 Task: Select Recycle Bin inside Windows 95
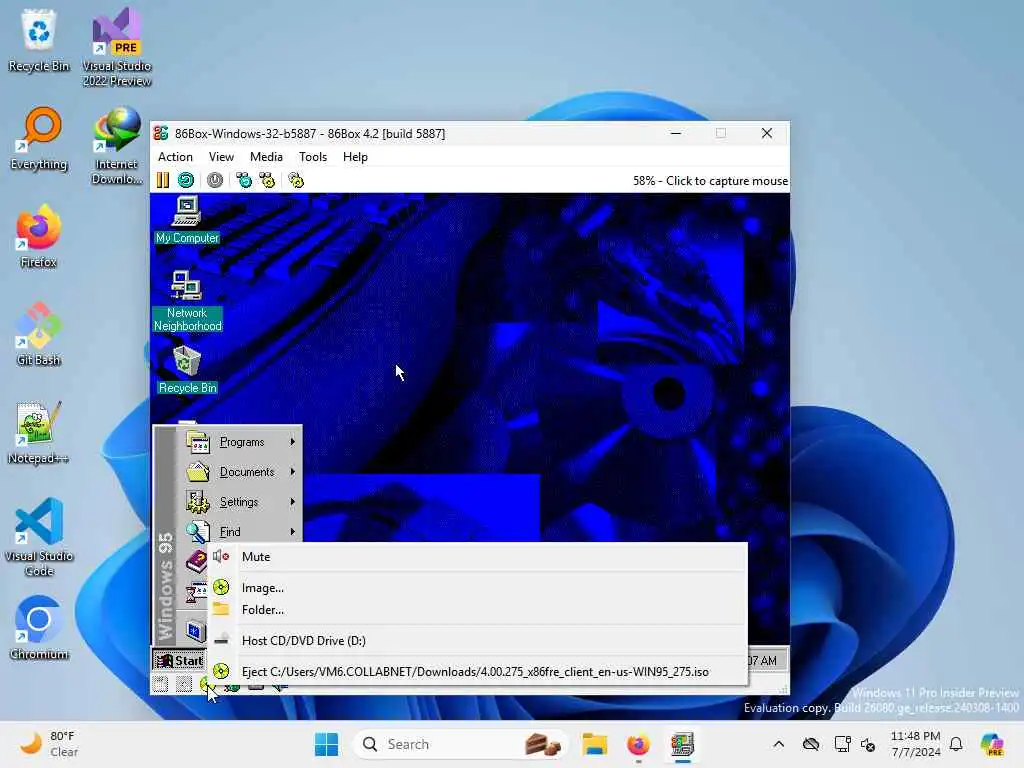point(187,370)
